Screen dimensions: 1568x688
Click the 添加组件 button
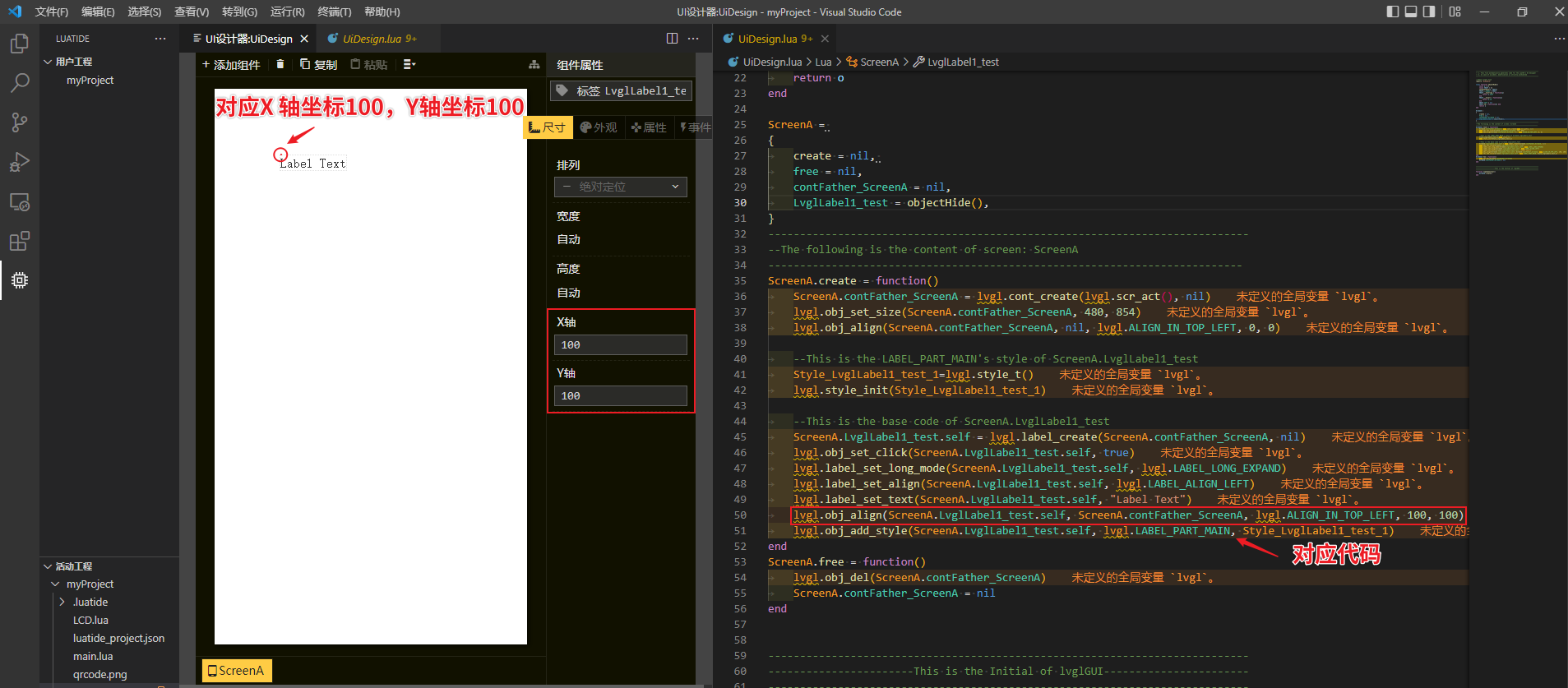point(231,64)
